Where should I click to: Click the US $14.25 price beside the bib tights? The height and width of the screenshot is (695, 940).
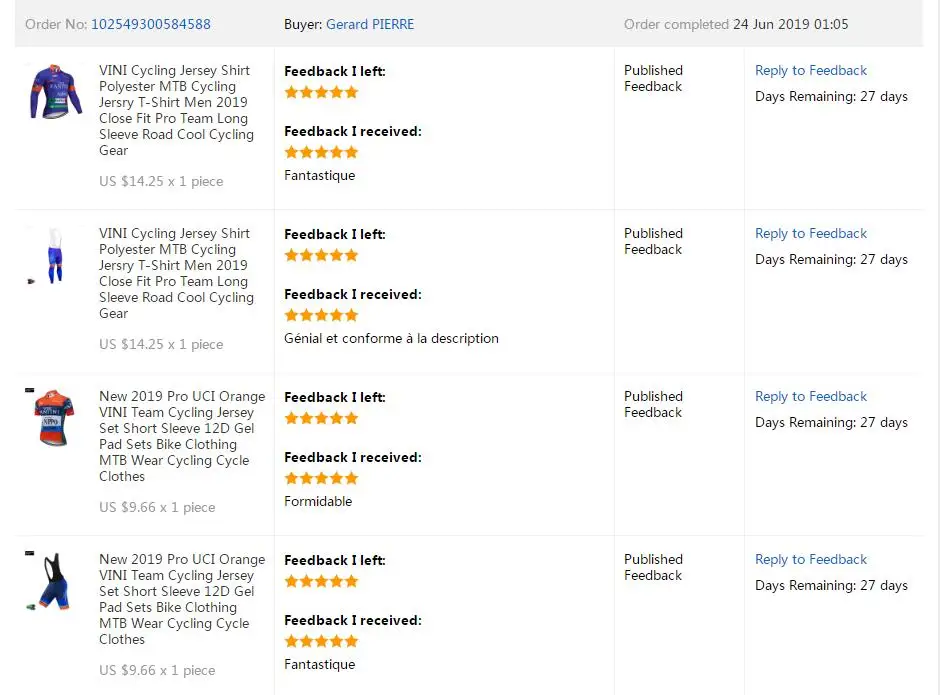point(161,345)
